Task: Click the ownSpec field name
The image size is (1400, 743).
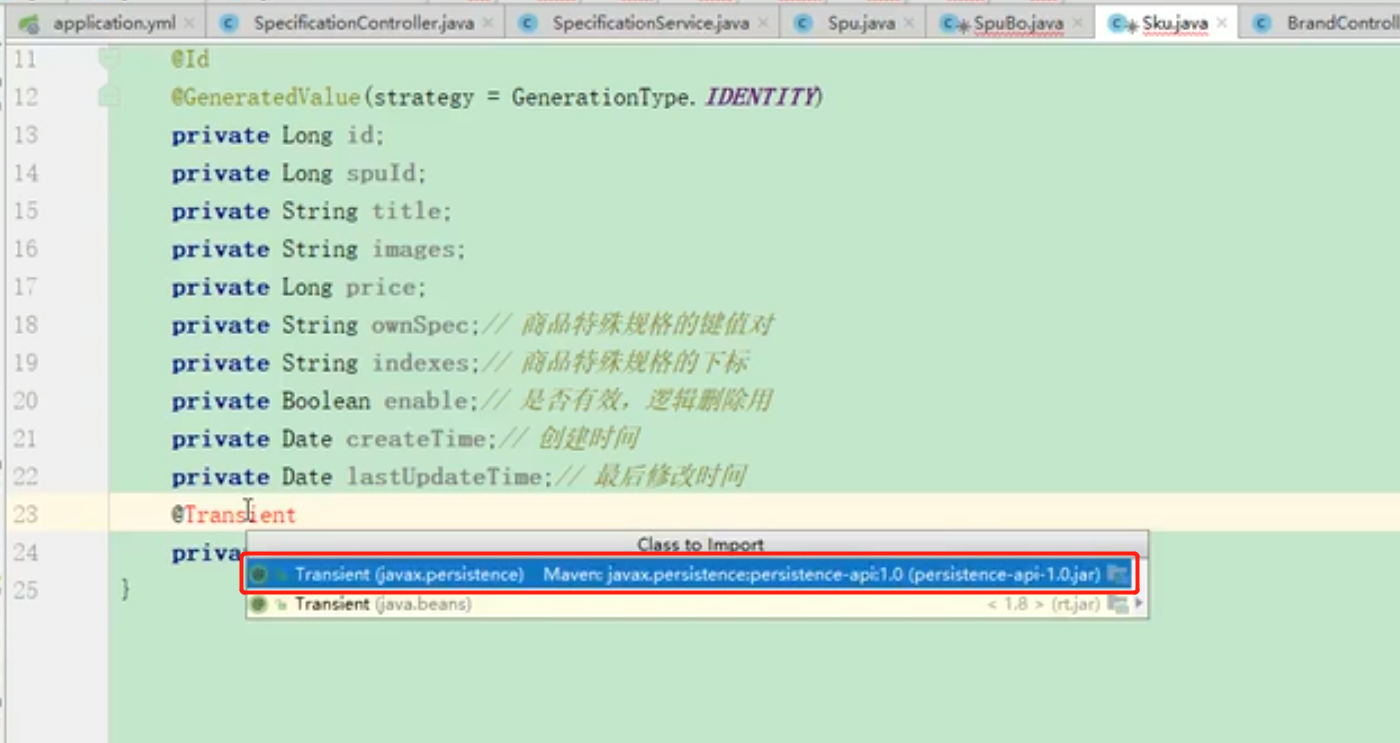Action: point(420,325)
